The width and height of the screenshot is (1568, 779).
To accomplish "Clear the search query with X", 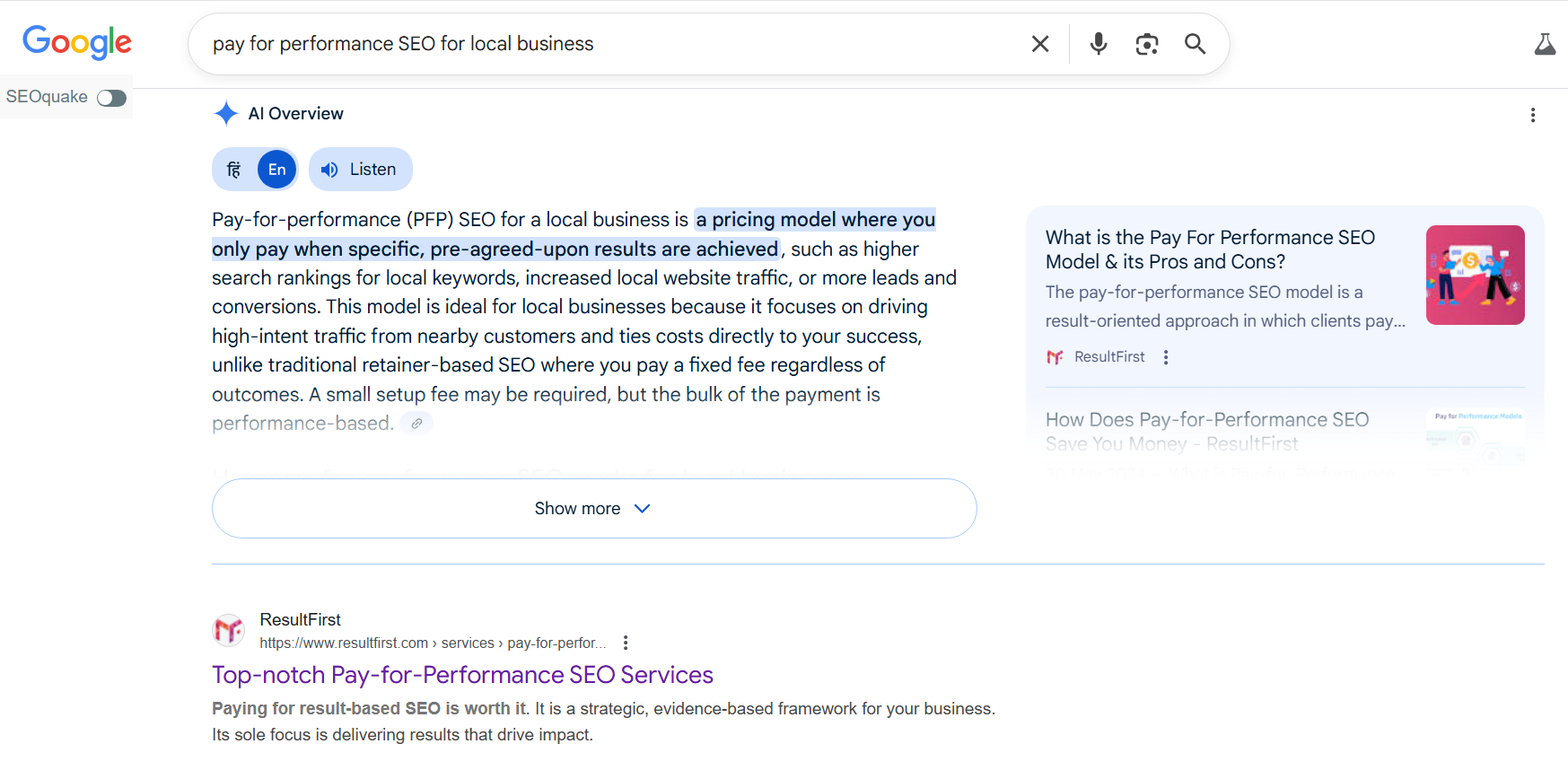I will tap(1040, 44).
